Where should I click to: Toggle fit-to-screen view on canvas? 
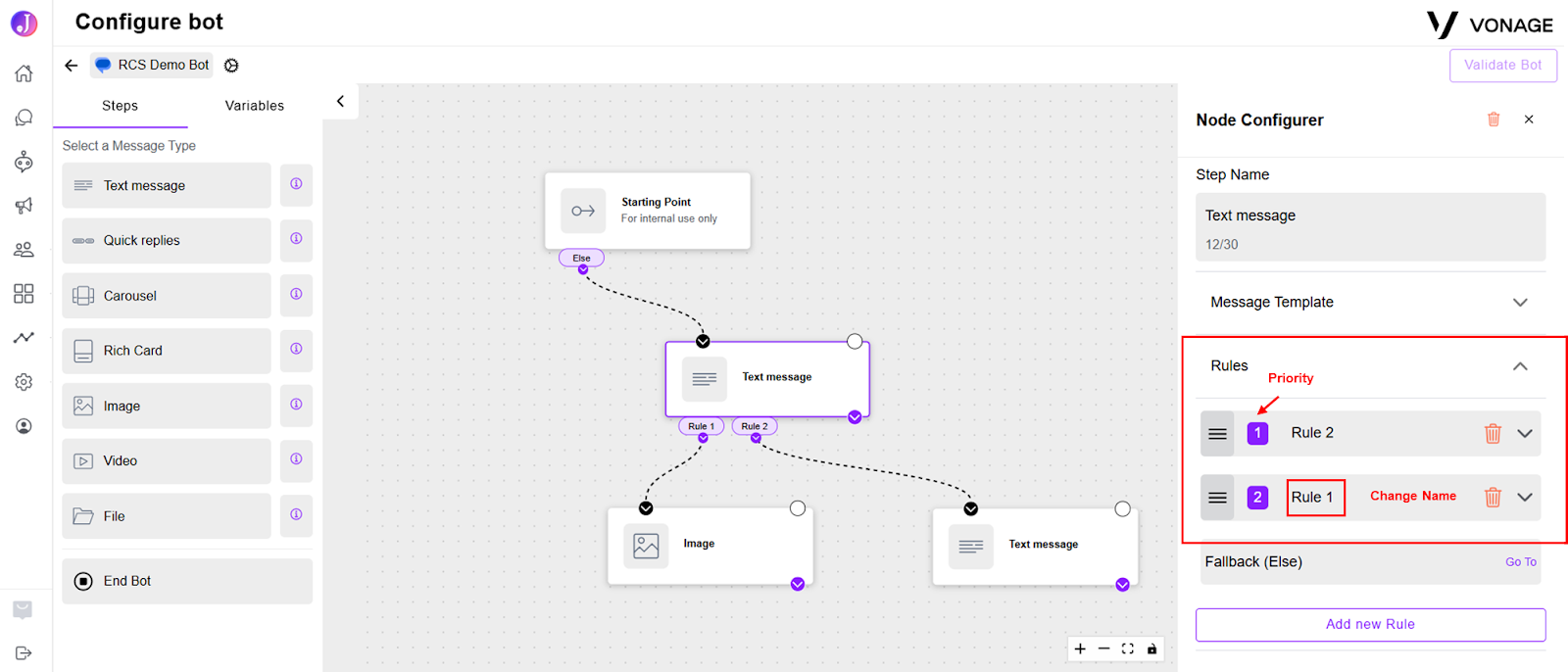click(x=1128, y=648)
